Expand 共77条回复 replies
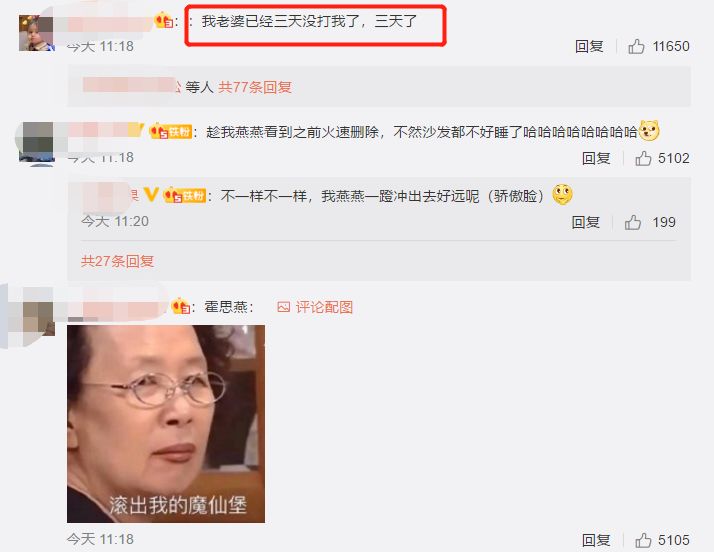714x552 pixels. (255, 87)
